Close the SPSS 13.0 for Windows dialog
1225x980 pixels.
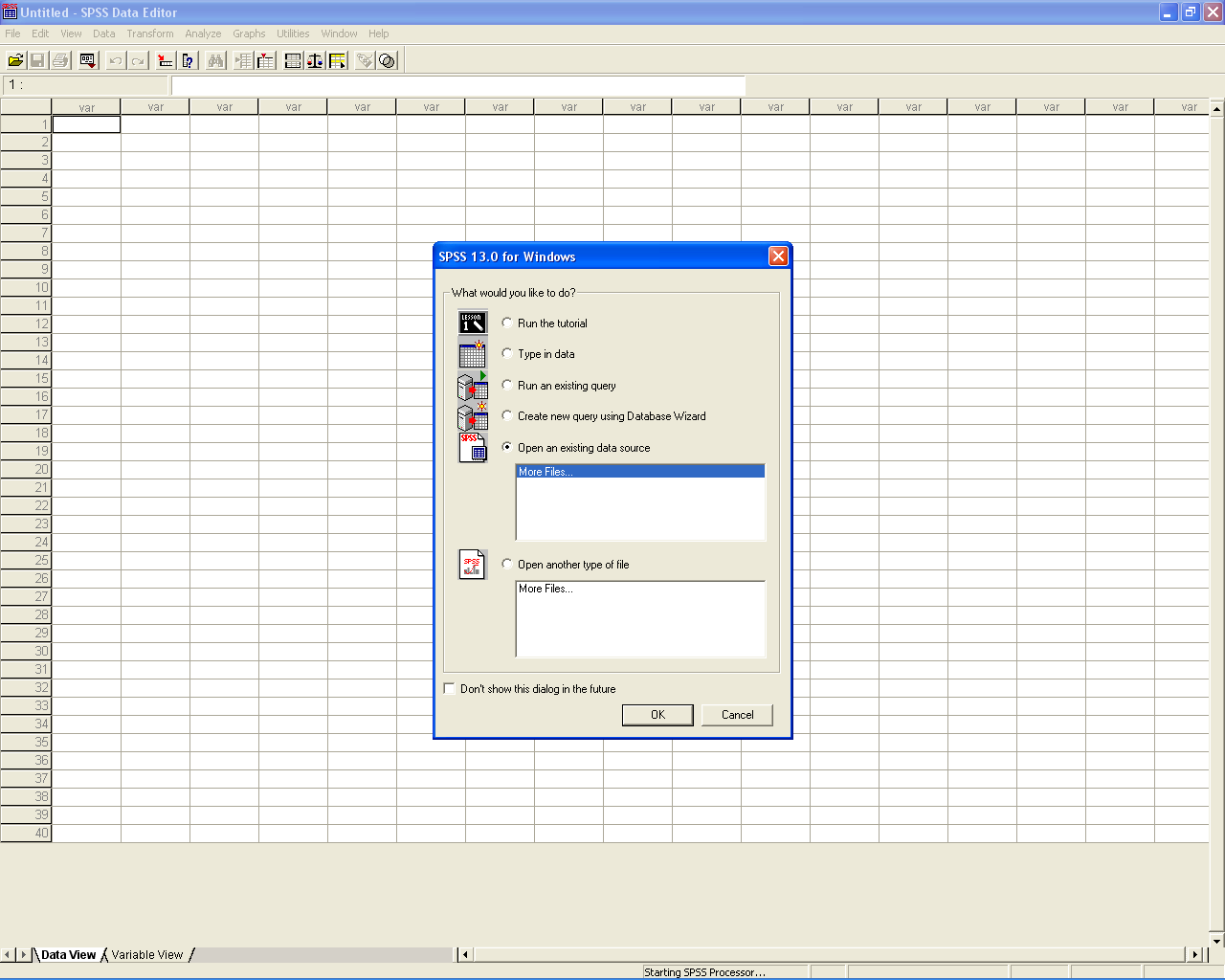778,256
